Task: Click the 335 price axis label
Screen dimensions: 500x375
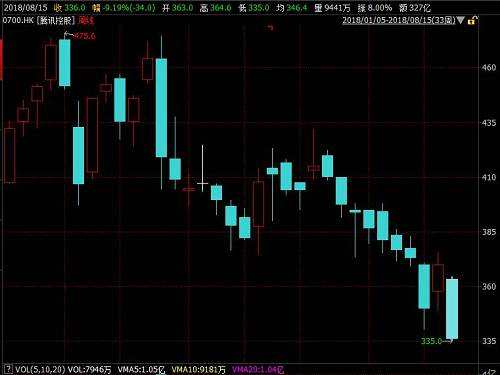Action: [x=489, y=341]
